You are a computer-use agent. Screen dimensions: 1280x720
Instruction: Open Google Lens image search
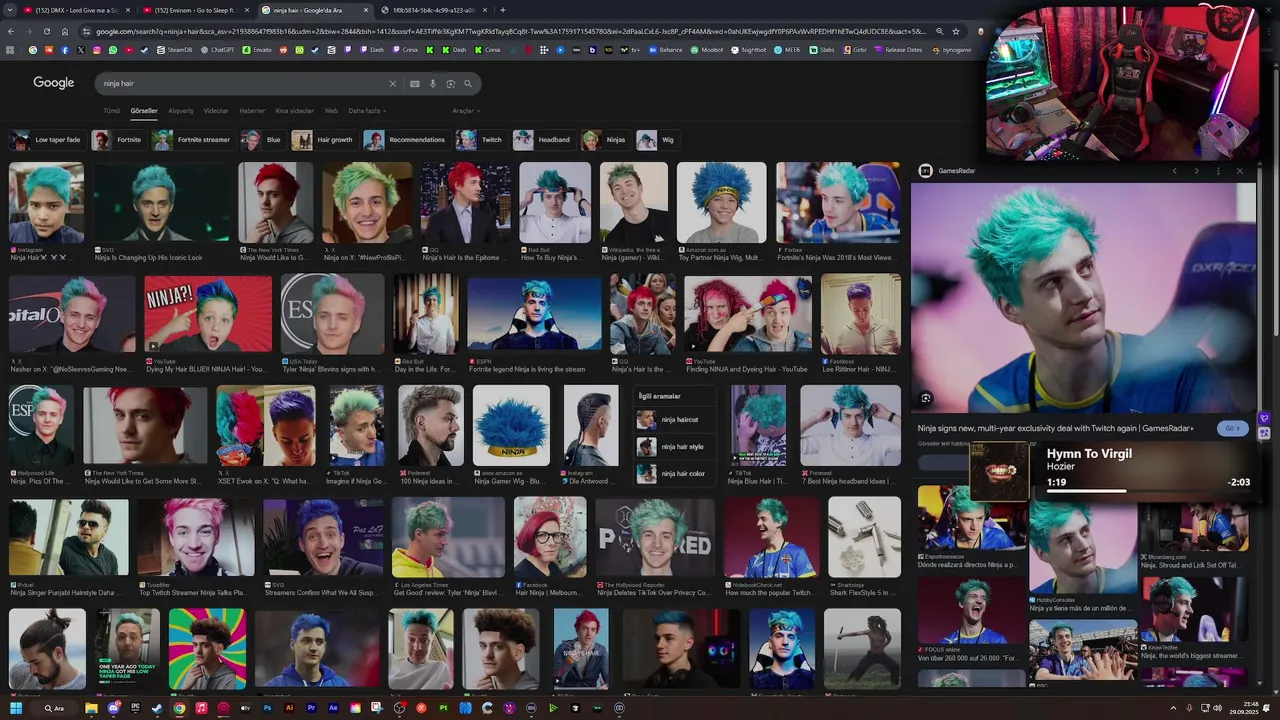[x=451, y=84]
